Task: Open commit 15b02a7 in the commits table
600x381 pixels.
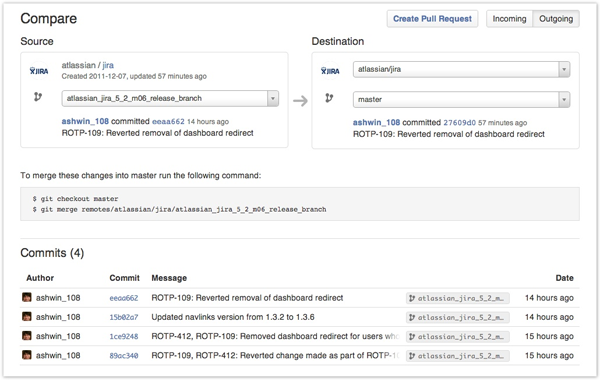Action: pos(124,317)
